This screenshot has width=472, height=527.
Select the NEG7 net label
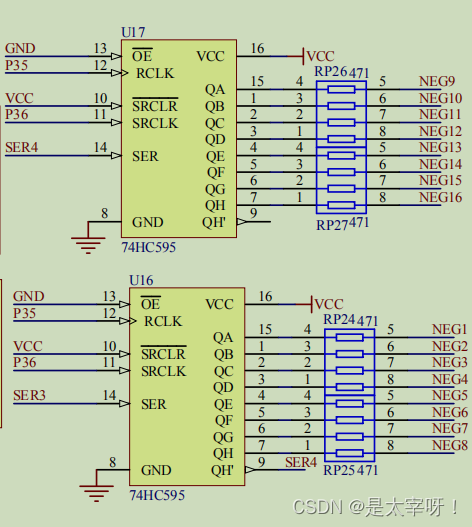450,429
